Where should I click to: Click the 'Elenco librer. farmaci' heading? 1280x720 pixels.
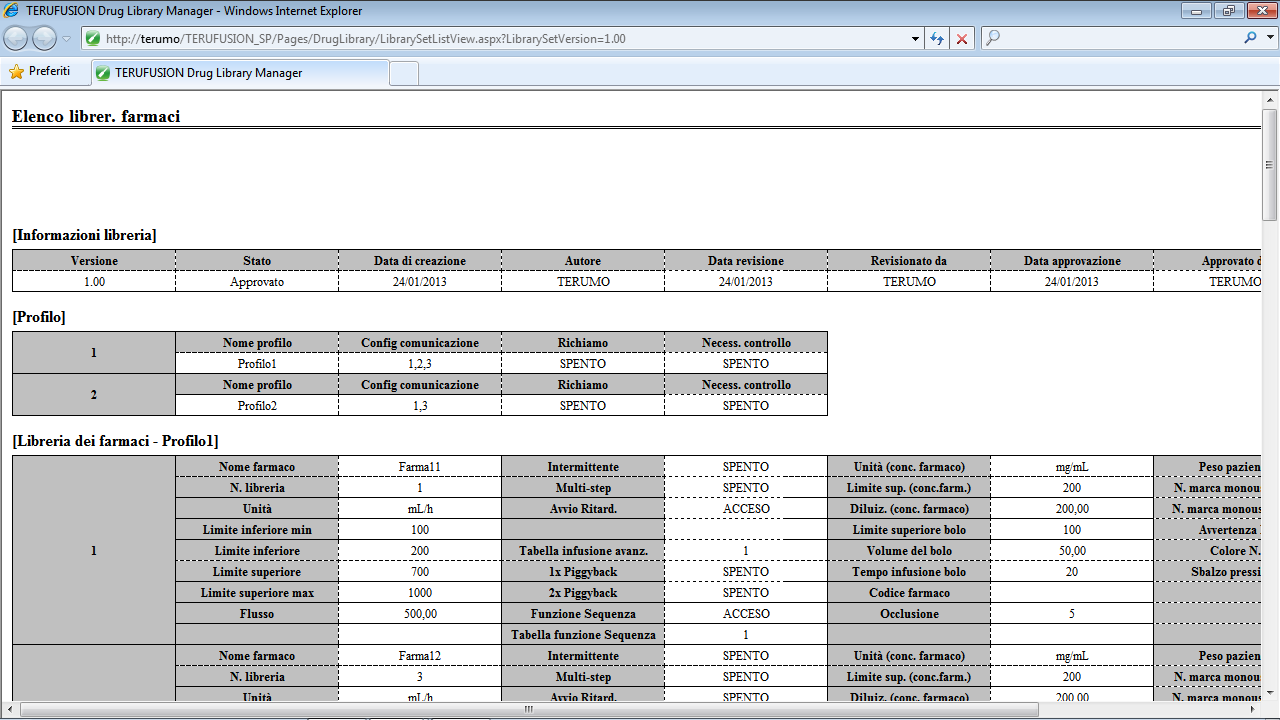click(x=96, y=117)
